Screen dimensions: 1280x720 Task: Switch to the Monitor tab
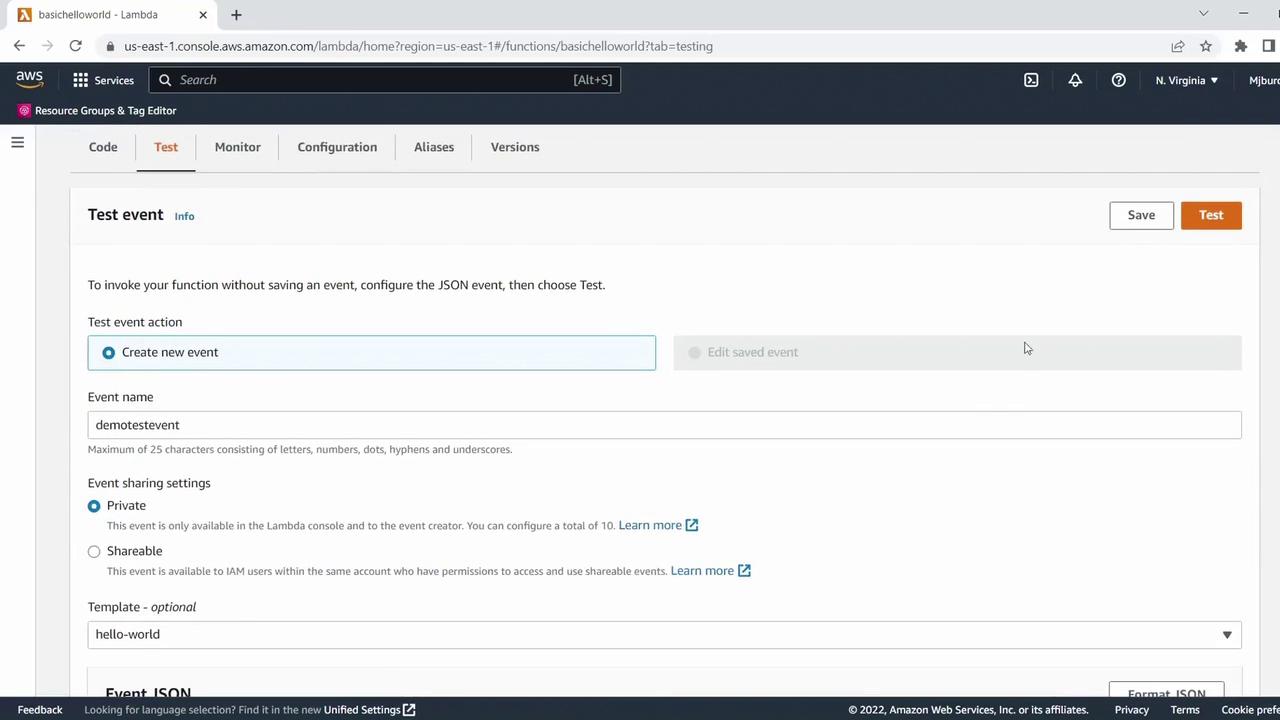coord(237,147)
